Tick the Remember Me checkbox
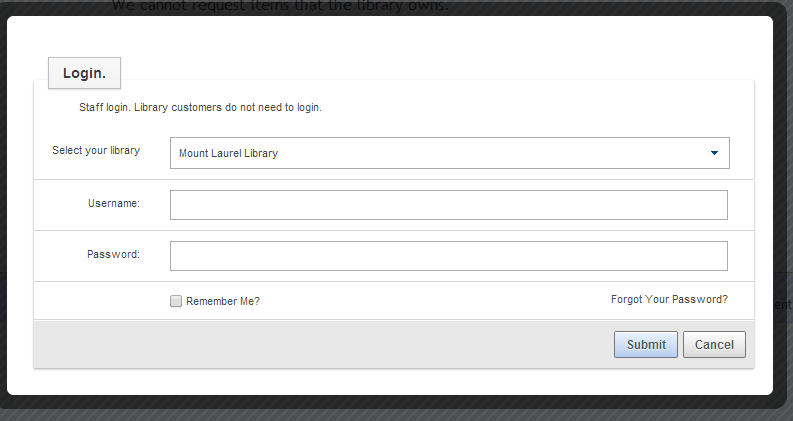Image resolution: width=793 pixels, height=421 pixels. click(x=175, y=301)
